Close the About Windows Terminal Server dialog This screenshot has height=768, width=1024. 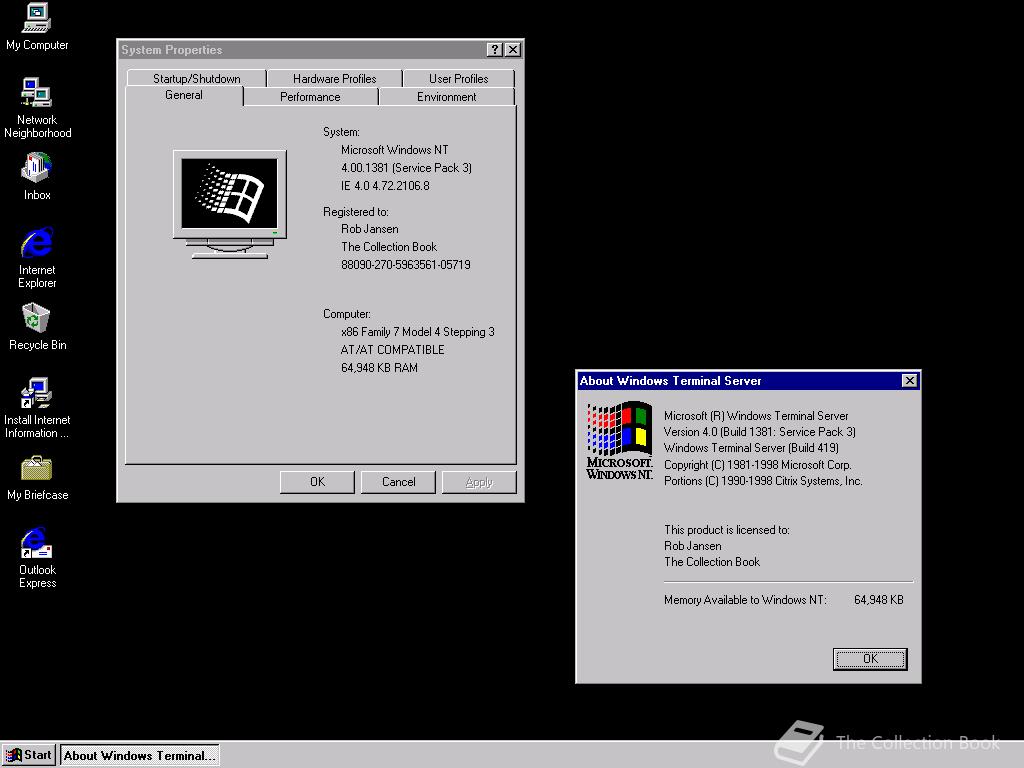(x=909, y=381)
